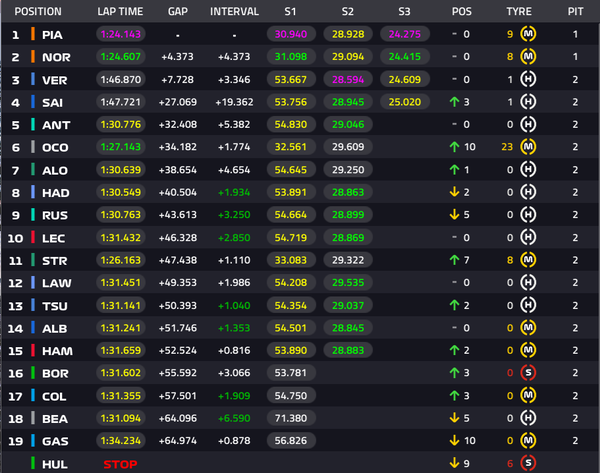Viewport: 600px width, 473px height.
Task: Click SAI's hard tyre icon
Action: (528, 102)
